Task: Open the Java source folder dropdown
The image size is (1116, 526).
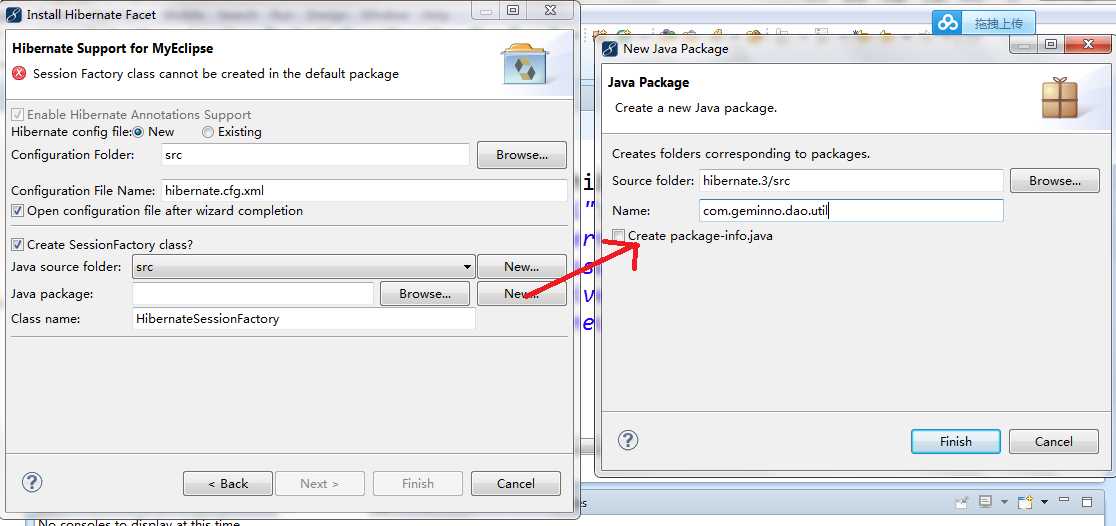Action: (x=468, y=267)
